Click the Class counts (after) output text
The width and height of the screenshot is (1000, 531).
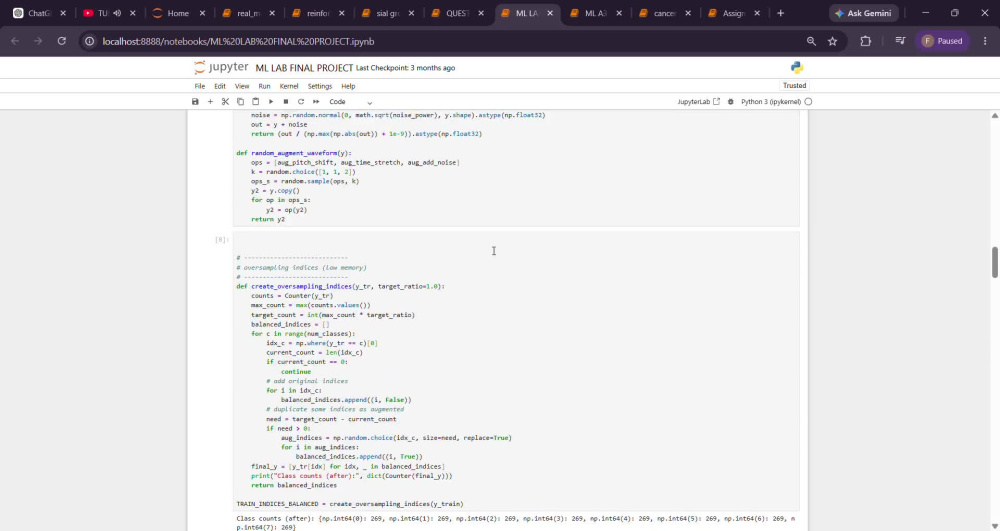point(515,523)
